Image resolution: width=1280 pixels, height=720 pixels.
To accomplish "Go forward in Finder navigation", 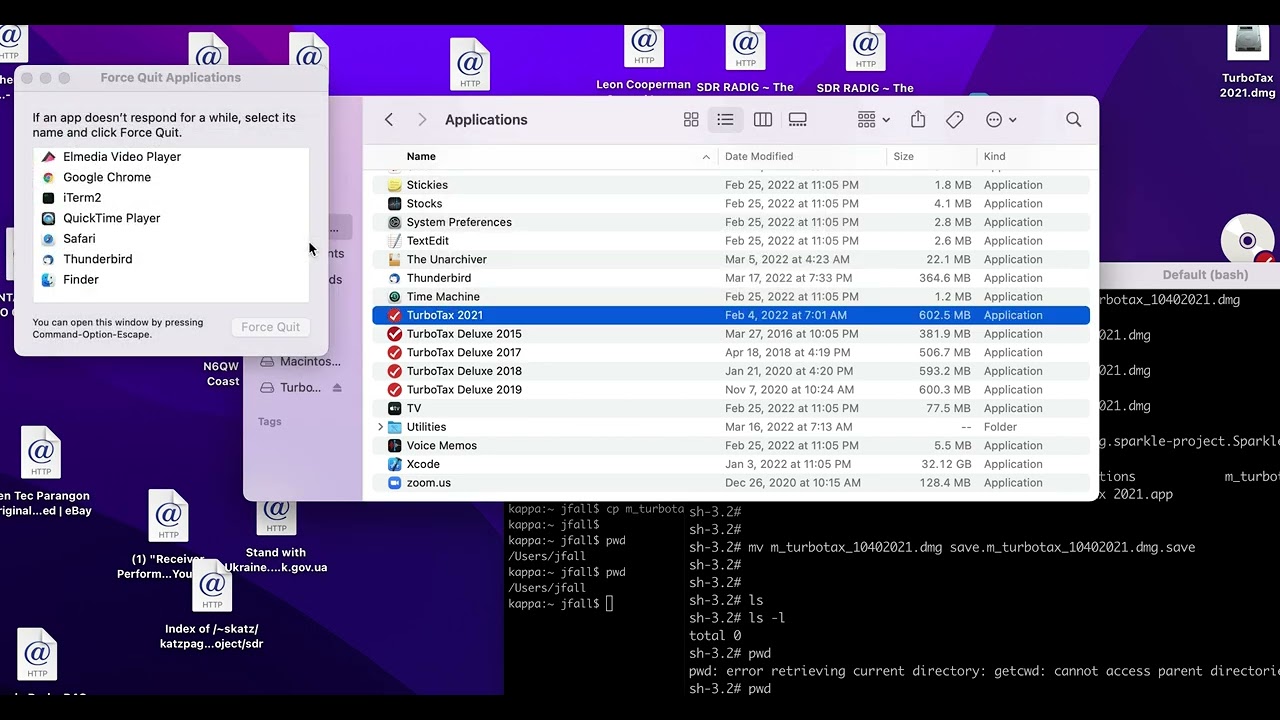I will [x=422, y=120].
